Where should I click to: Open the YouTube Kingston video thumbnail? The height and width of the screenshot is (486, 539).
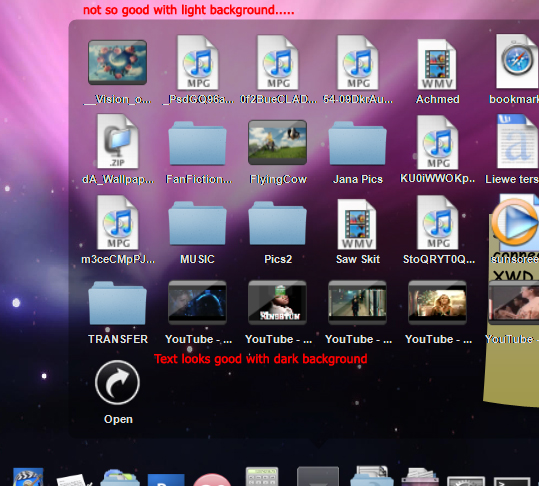(x=277, y=302)
